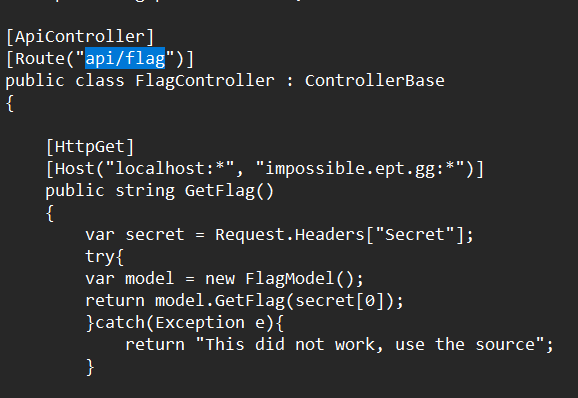Image resolution: width=578 pixels, height=398 pixels.
Task: Click the closing brace after the catch block
Action: tap(90, 367)
